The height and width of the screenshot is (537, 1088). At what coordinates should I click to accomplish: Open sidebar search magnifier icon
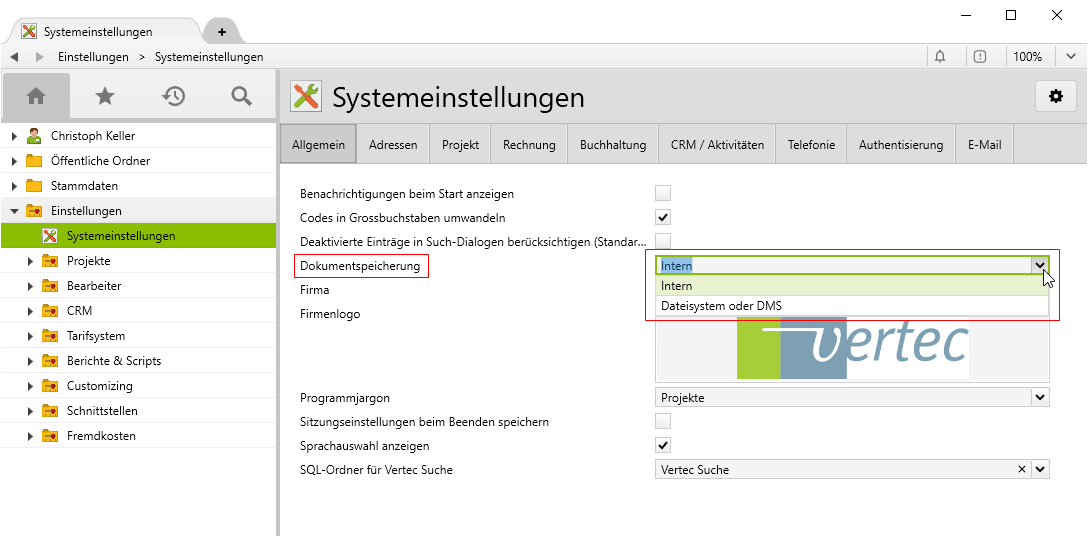(x=241, y=96)
